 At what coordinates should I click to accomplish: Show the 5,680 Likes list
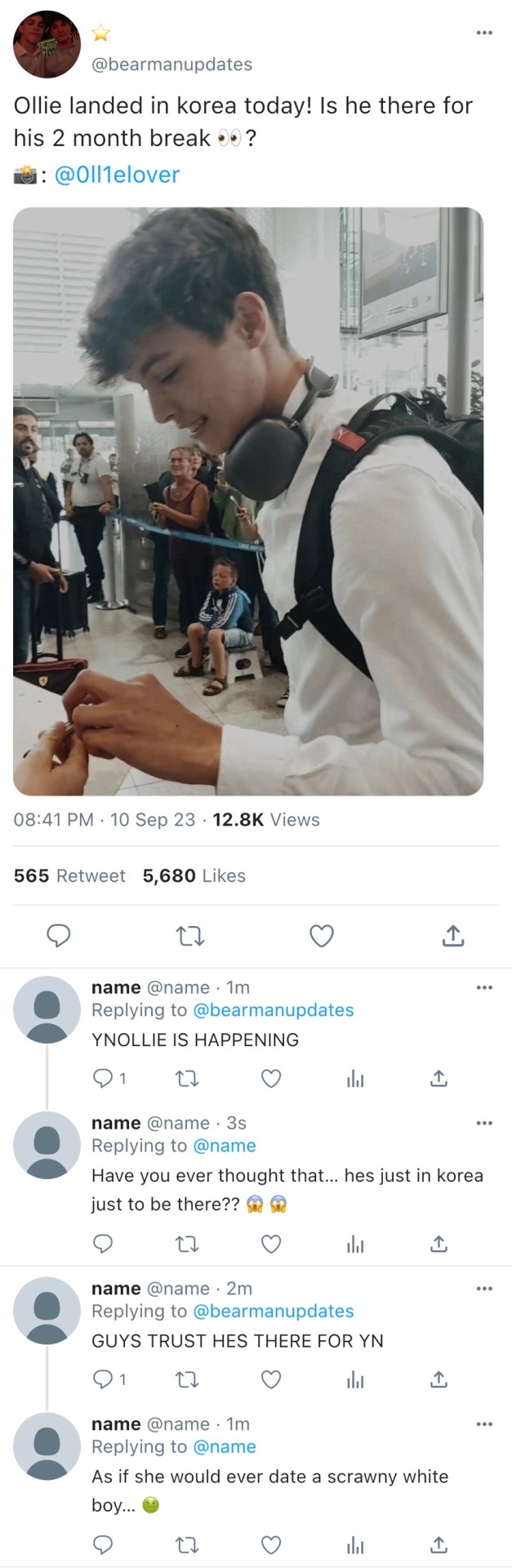click(194, 875)
